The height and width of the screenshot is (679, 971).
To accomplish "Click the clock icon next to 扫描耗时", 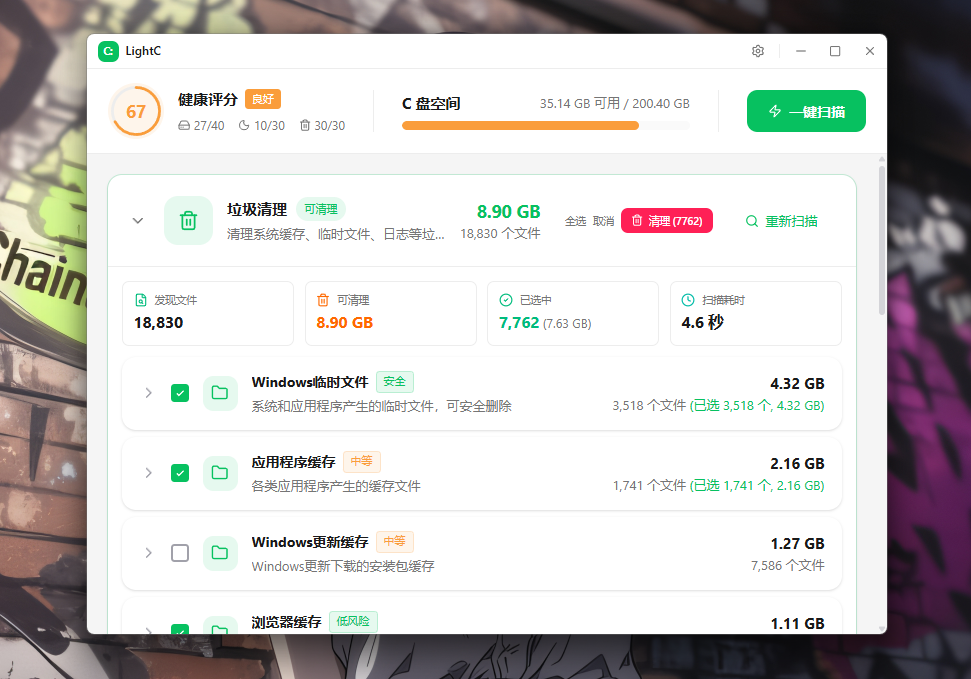I will tap(688, 300).
